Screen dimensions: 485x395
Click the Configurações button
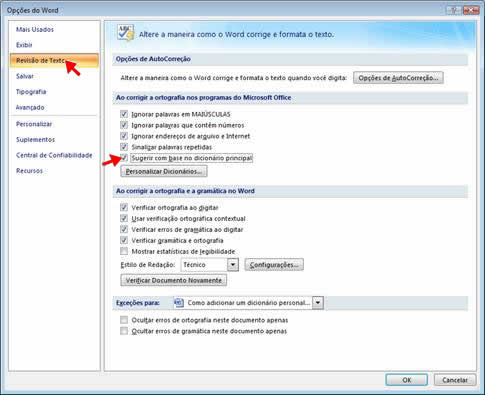tap(274, 265)
